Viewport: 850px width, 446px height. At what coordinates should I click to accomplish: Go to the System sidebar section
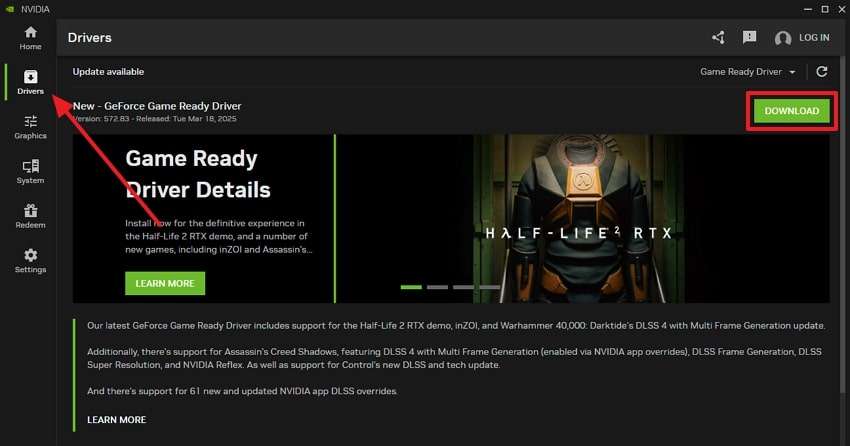coord(30,172)
